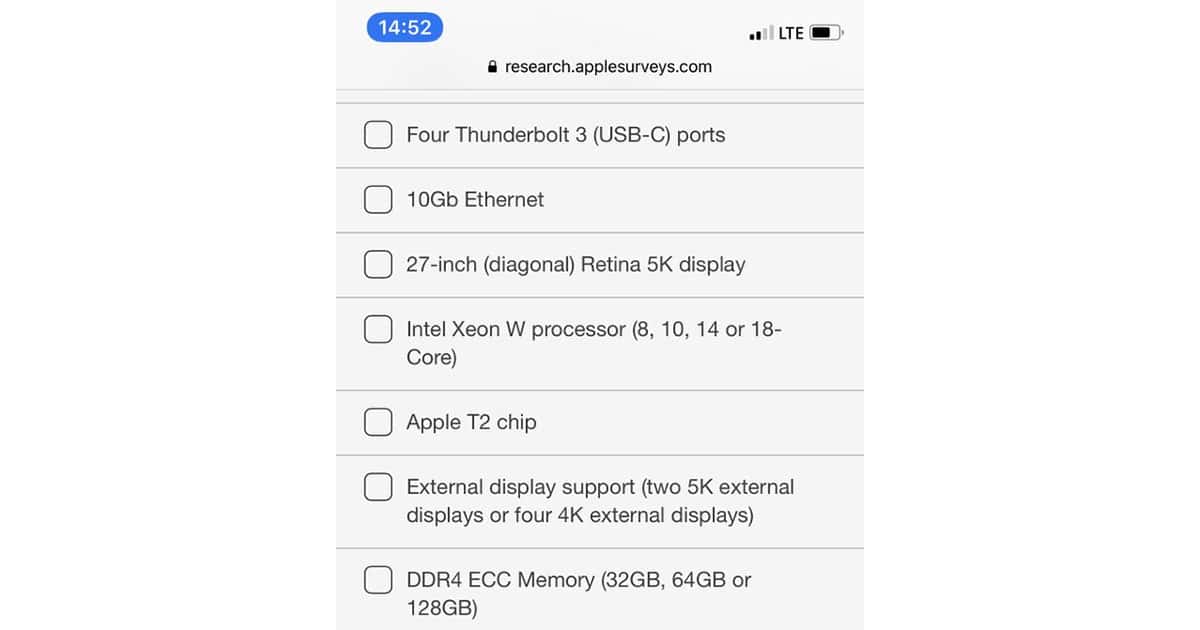Tick the 10Gb Ethernet checkbox
Screen dimensions: 1200x630
(x=378, y=200)
